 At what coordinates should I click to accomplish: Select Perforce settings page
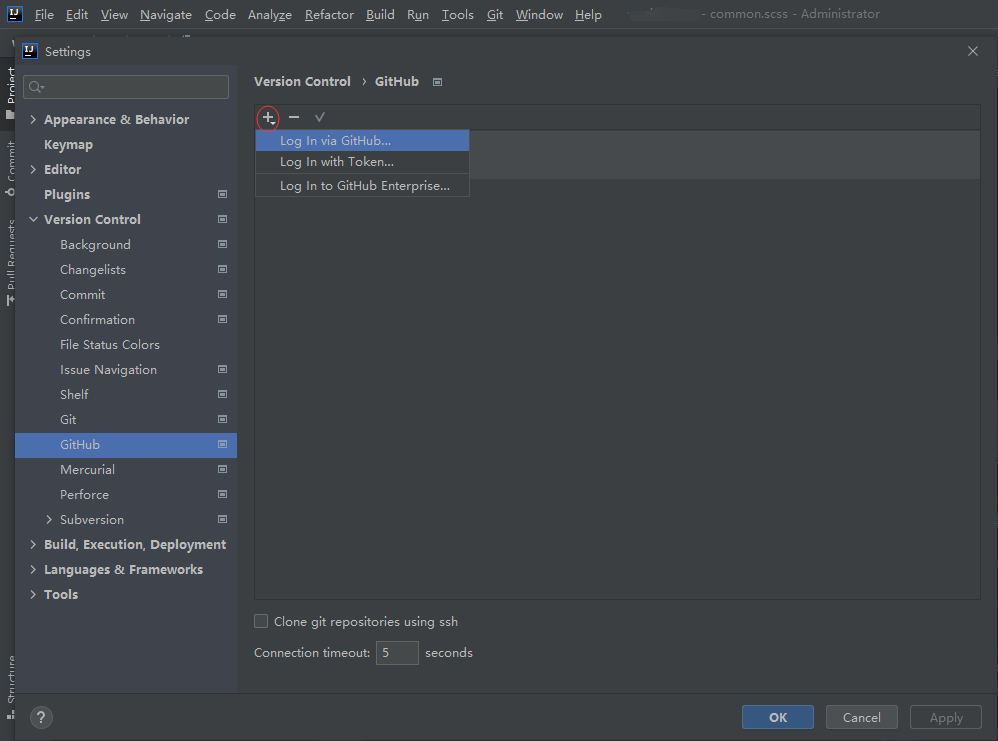[x=126, y=495]
